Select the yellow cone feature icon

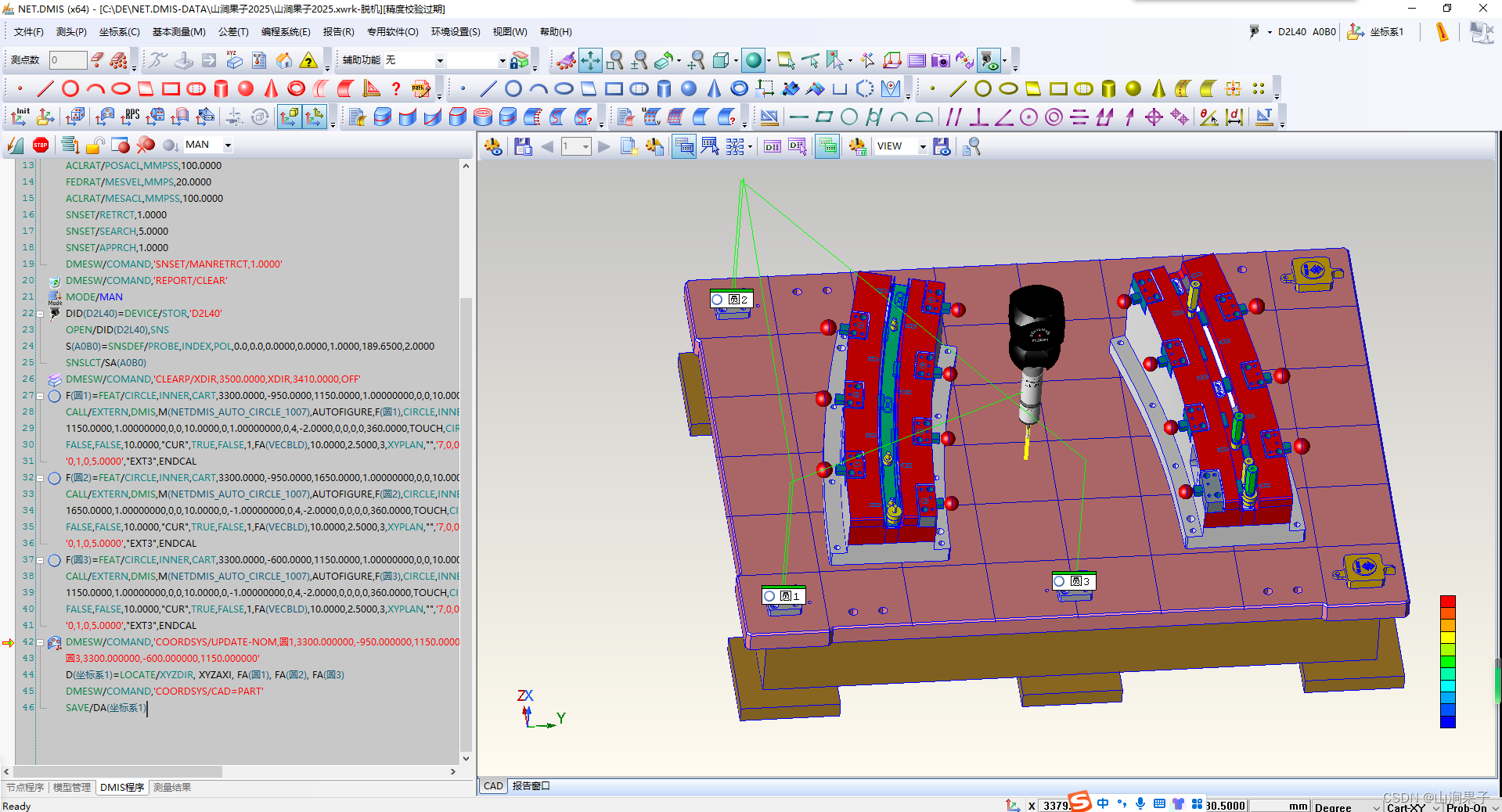pos(1158,88)
